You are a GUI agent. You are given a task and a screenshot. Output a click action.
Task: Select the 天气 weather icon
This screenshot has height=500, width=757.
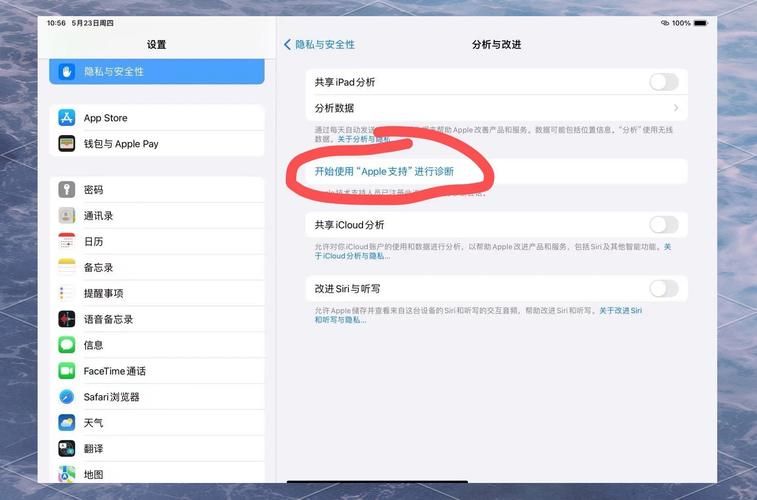tap(67, 423)
